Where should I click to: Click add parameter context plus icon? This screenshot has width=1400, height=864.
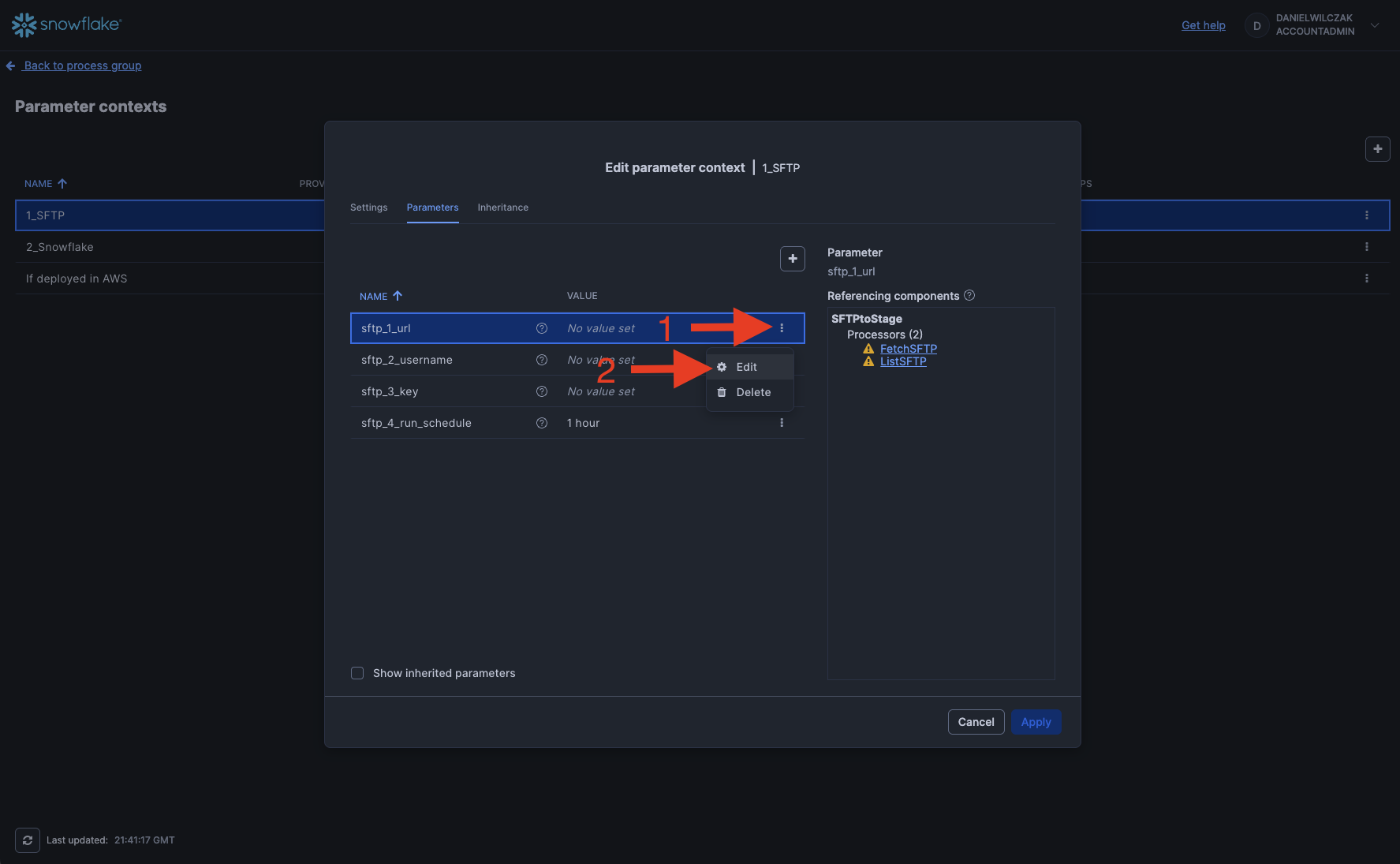click(1377, 149)
